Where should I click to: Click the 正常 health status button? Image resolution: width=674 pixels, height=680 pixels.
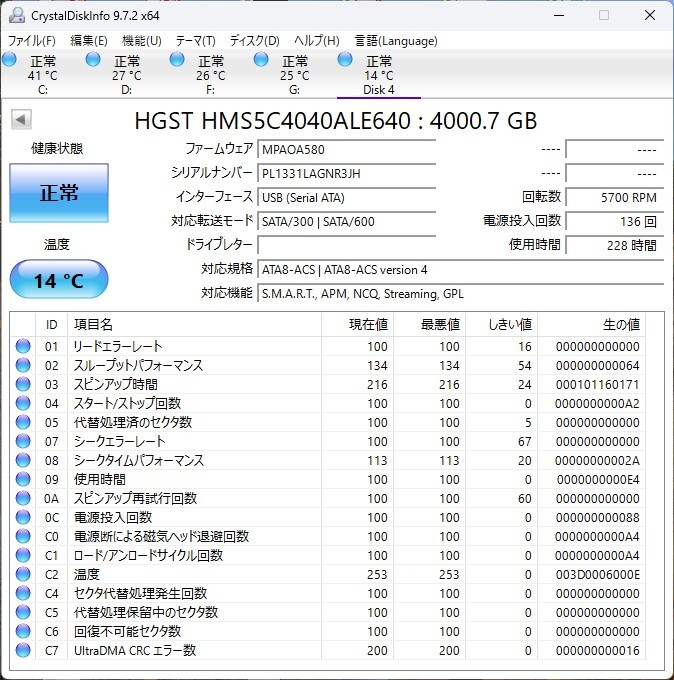[59, 193]
